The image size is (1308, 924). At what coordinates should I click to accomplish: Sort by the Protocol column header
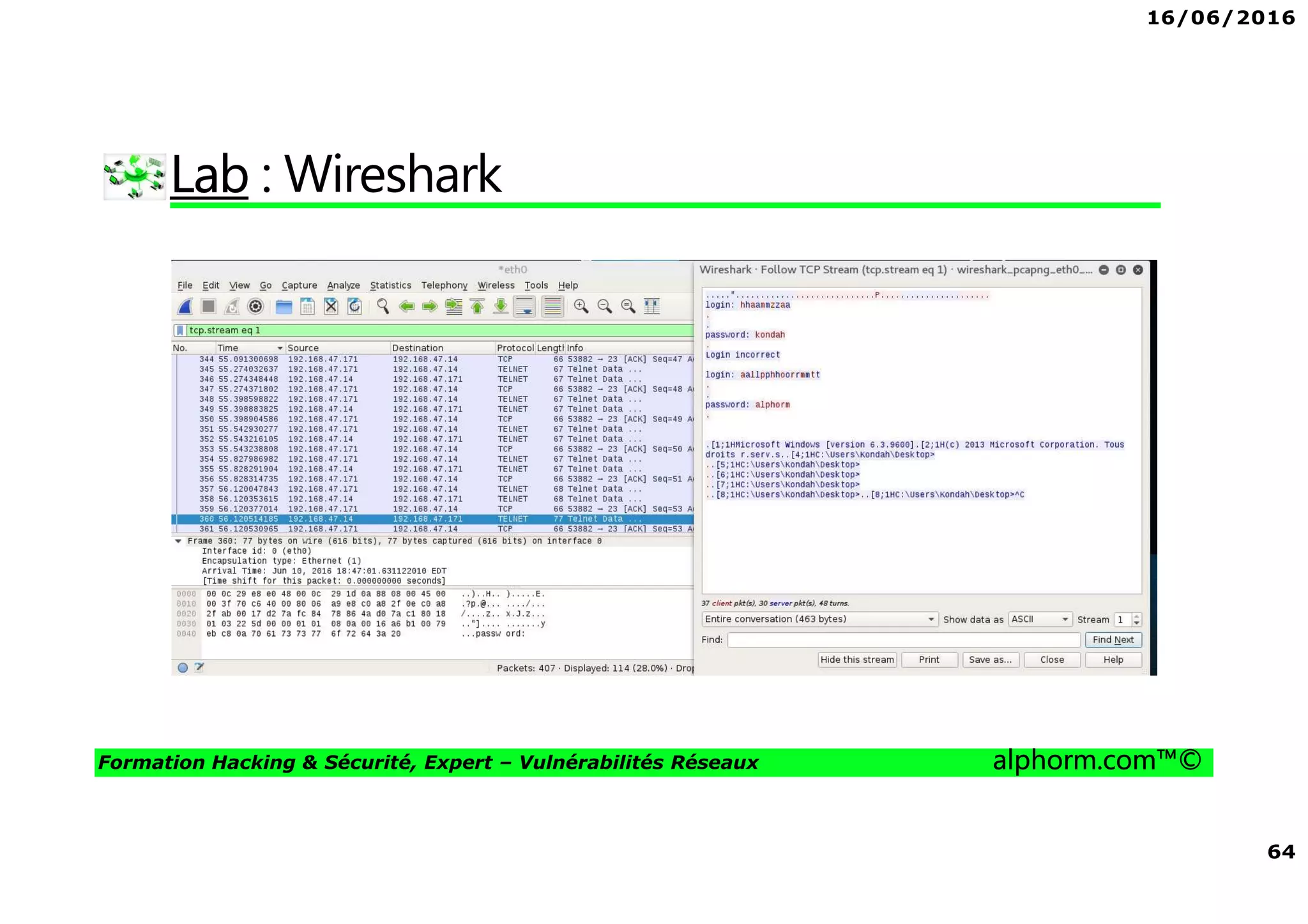click(515, 348)
